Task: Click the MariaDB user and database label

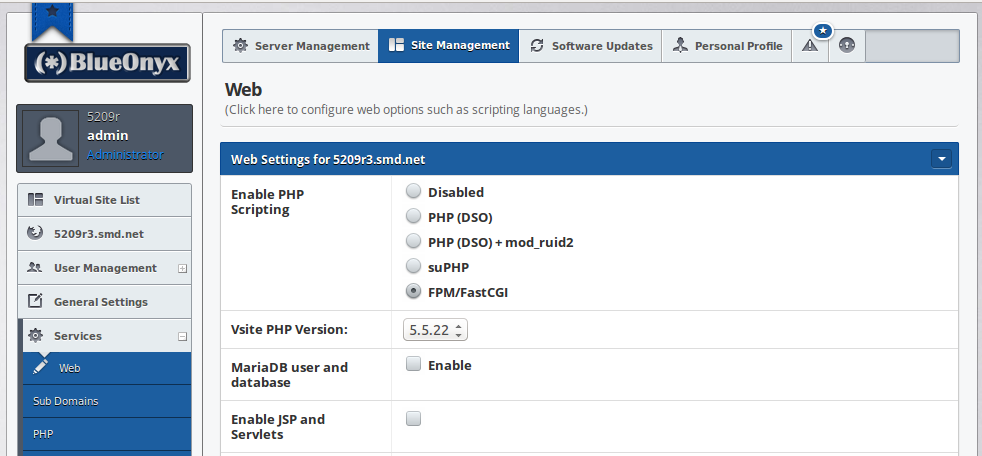Action: pos(289,375)
